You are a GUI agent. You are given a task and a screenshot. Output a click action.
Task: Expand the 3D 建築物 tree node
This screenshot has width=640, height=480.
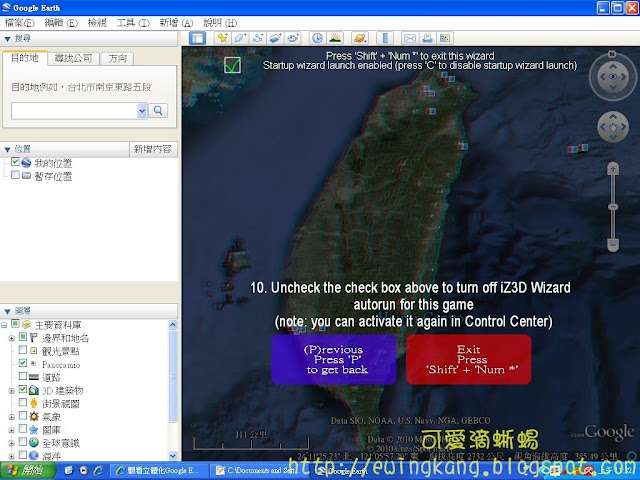click(x=11, y=391)
